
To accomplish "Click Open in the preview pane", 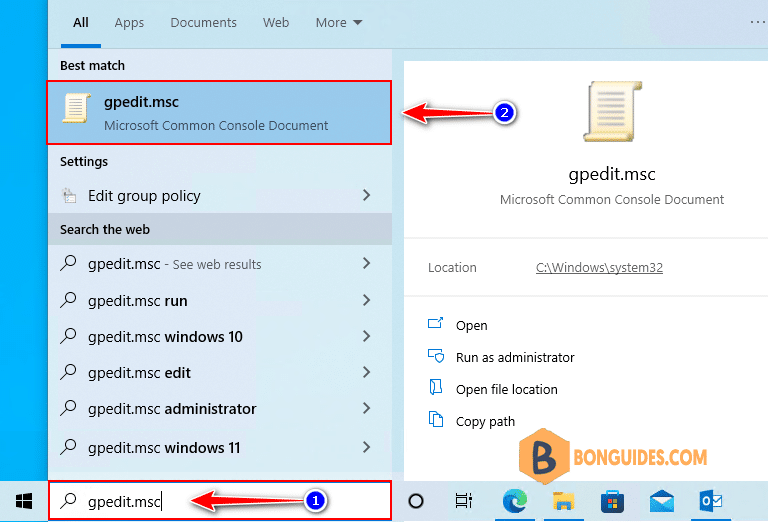I will click(471, 326).
